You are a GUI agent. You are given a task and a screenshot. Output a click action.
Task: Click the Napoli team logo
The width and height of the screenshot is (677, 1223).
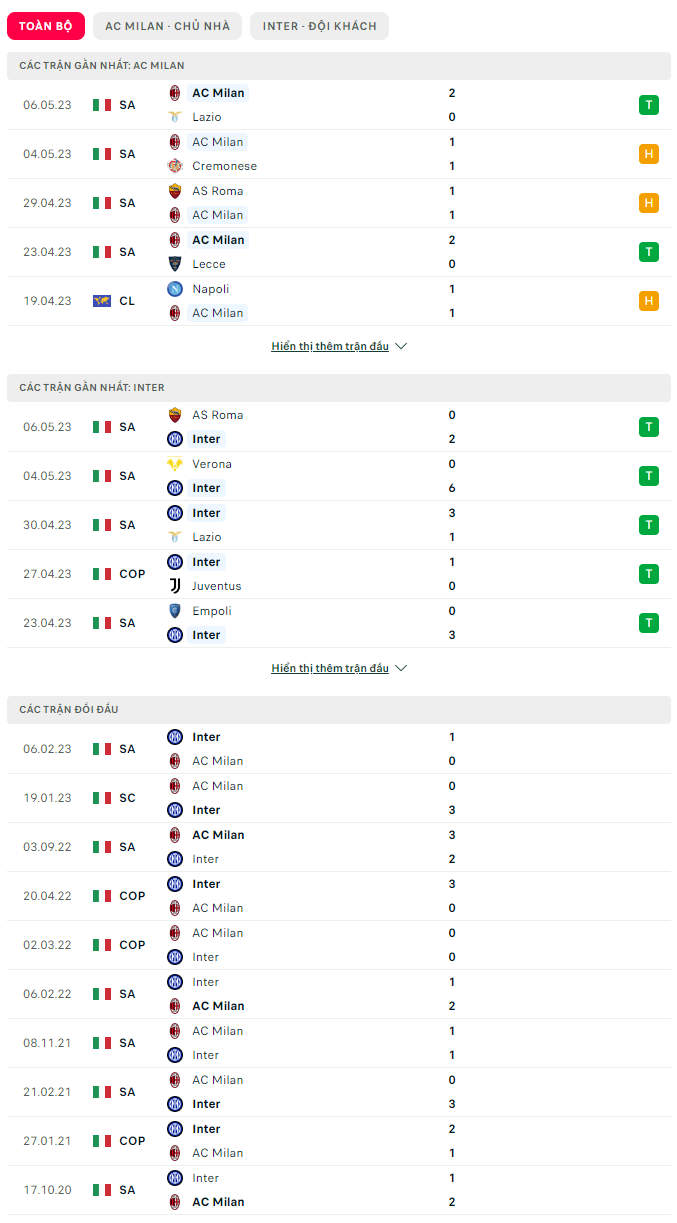click(175, 289)
